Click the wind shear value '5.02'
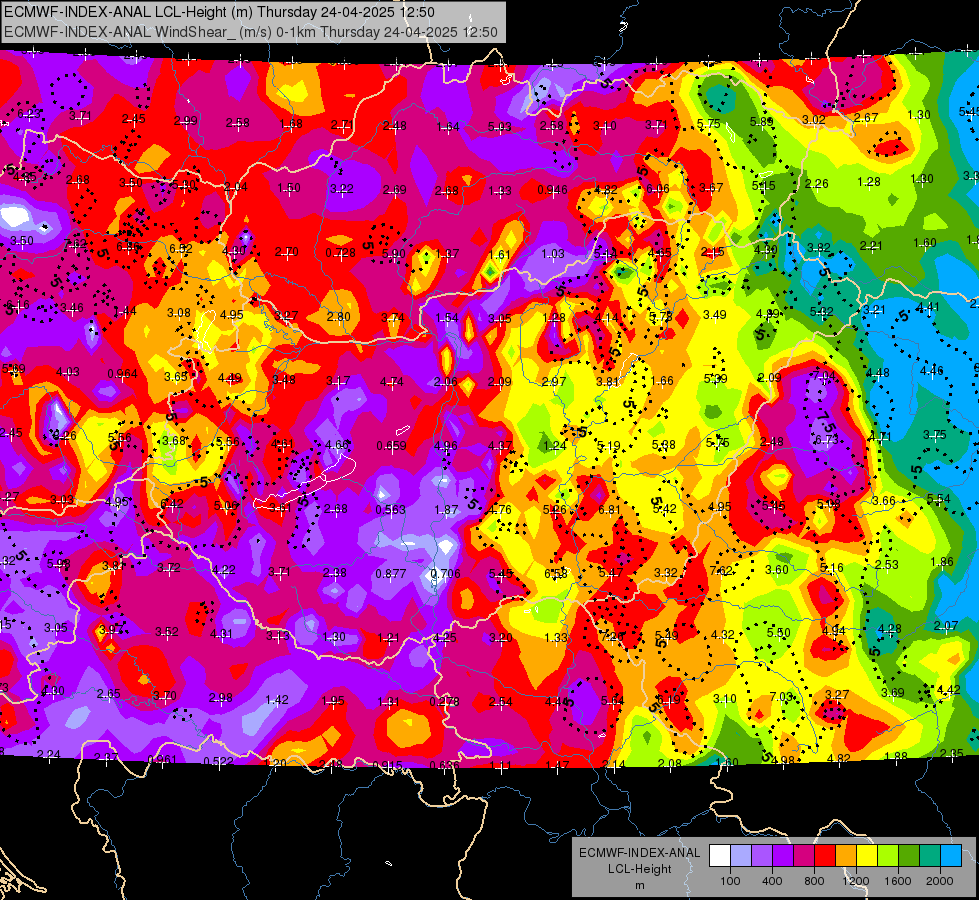The width and height of the screenshot is (979, 900). click(x=822, y=311)
